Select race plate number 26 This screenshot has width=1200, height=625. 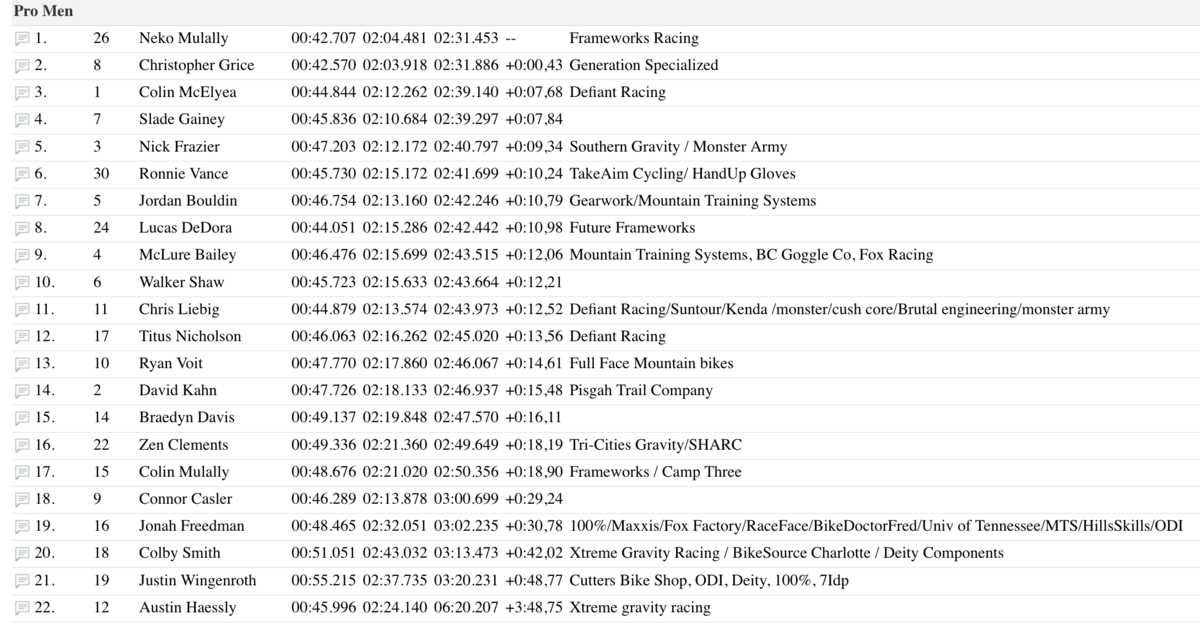pyautogui.click(x=103, y=38)
